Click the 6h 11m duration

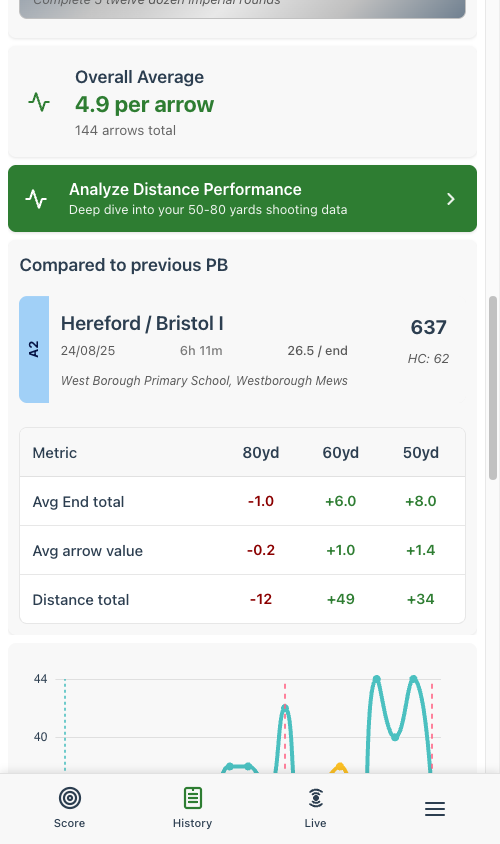(201, 351)
